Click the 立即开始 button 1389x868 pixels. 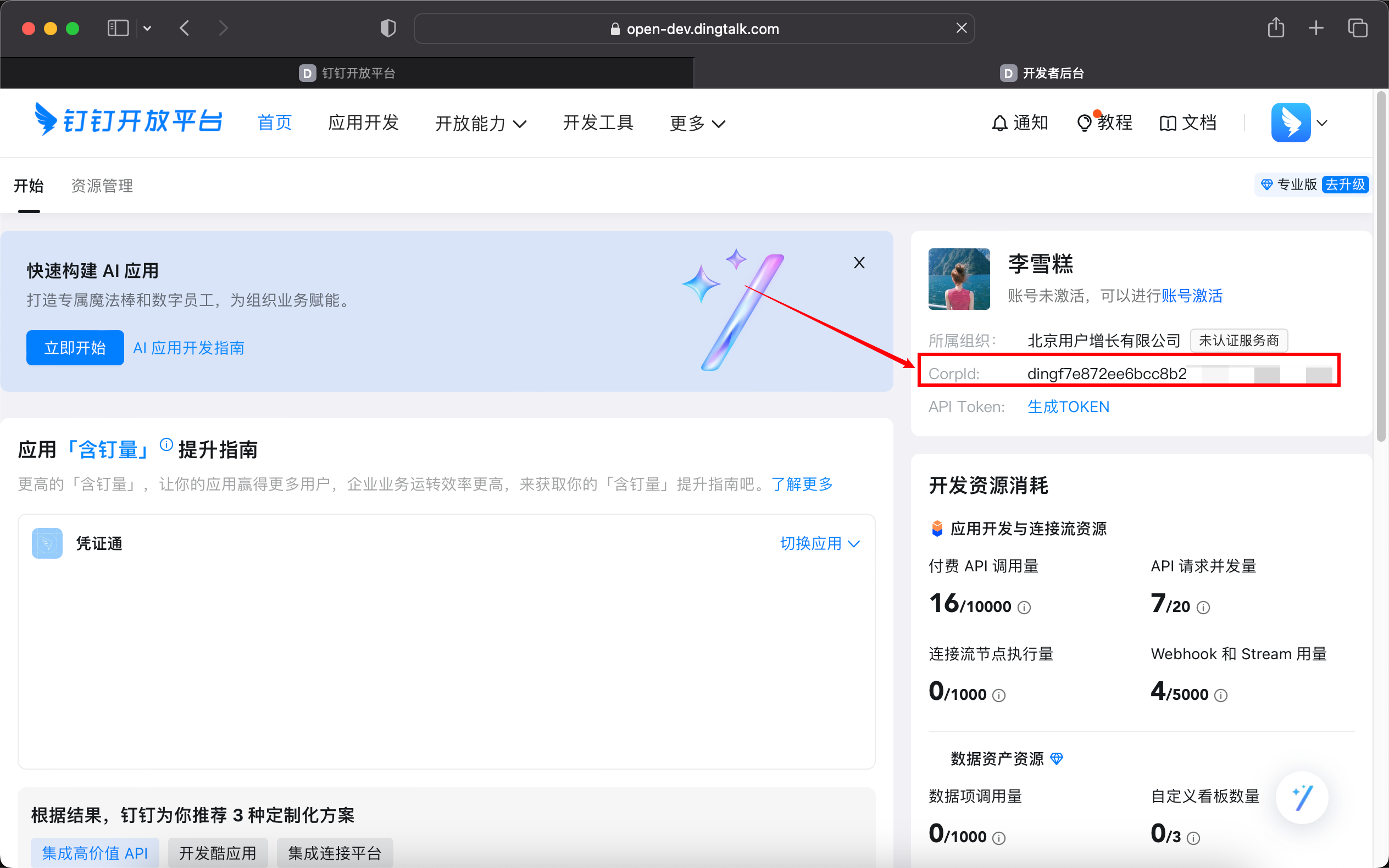coord(75,347)
